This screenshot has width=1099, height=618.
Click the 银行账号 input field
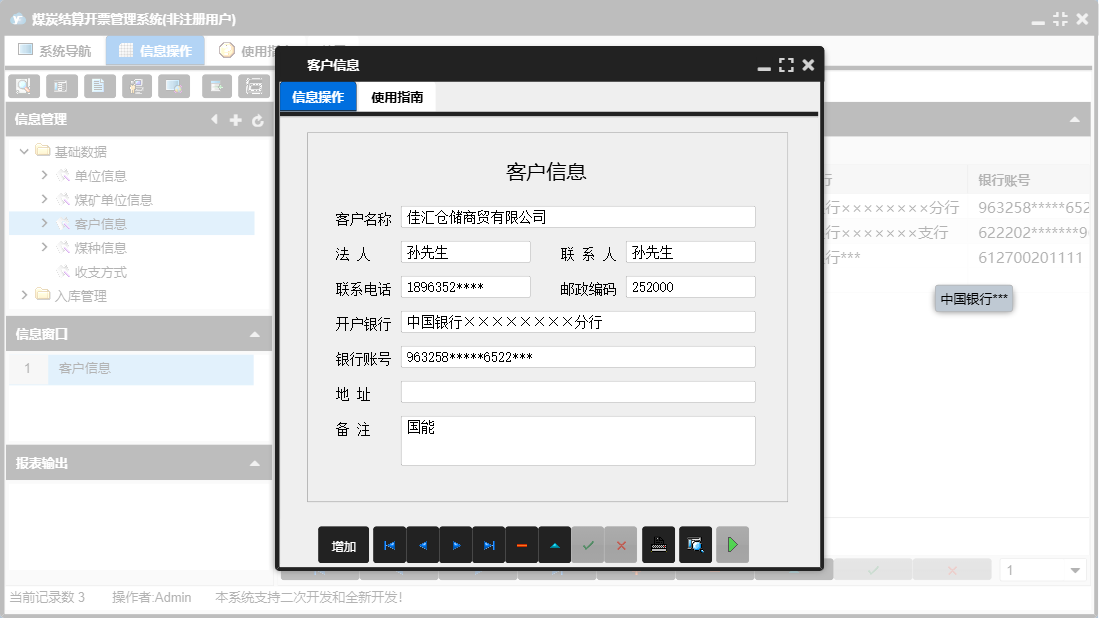point(578,357)
